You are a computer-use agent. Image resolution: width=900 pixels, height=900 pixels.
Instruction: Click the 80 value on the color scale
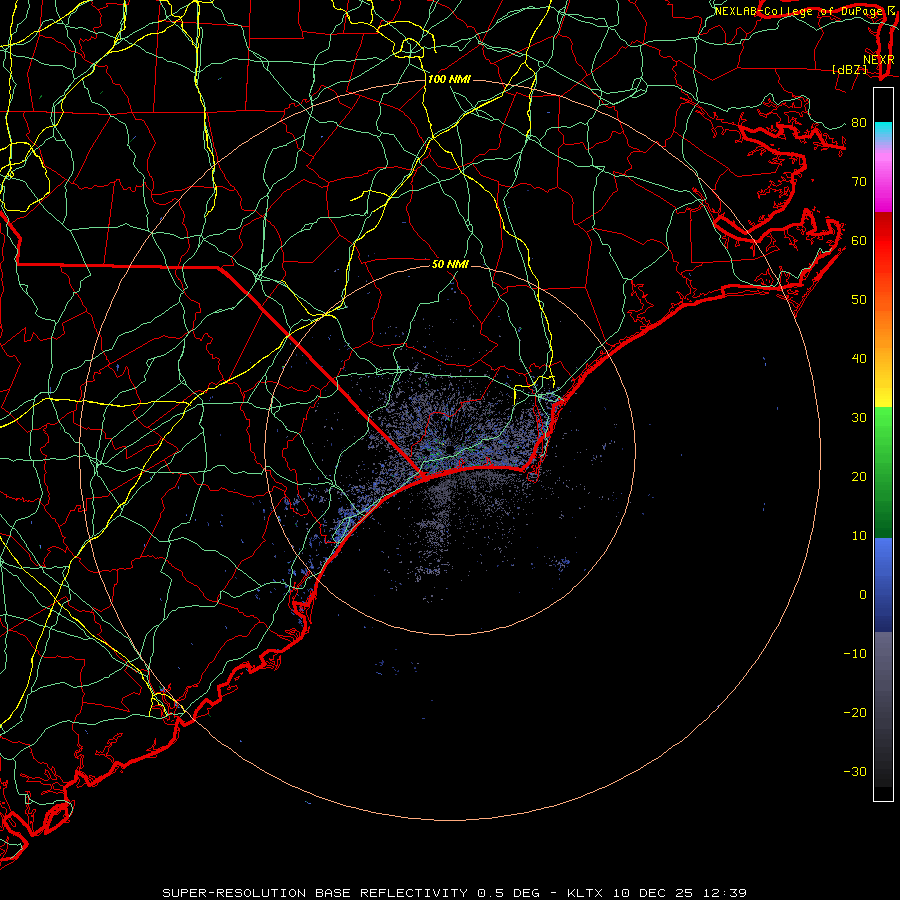tap(859, 122)
